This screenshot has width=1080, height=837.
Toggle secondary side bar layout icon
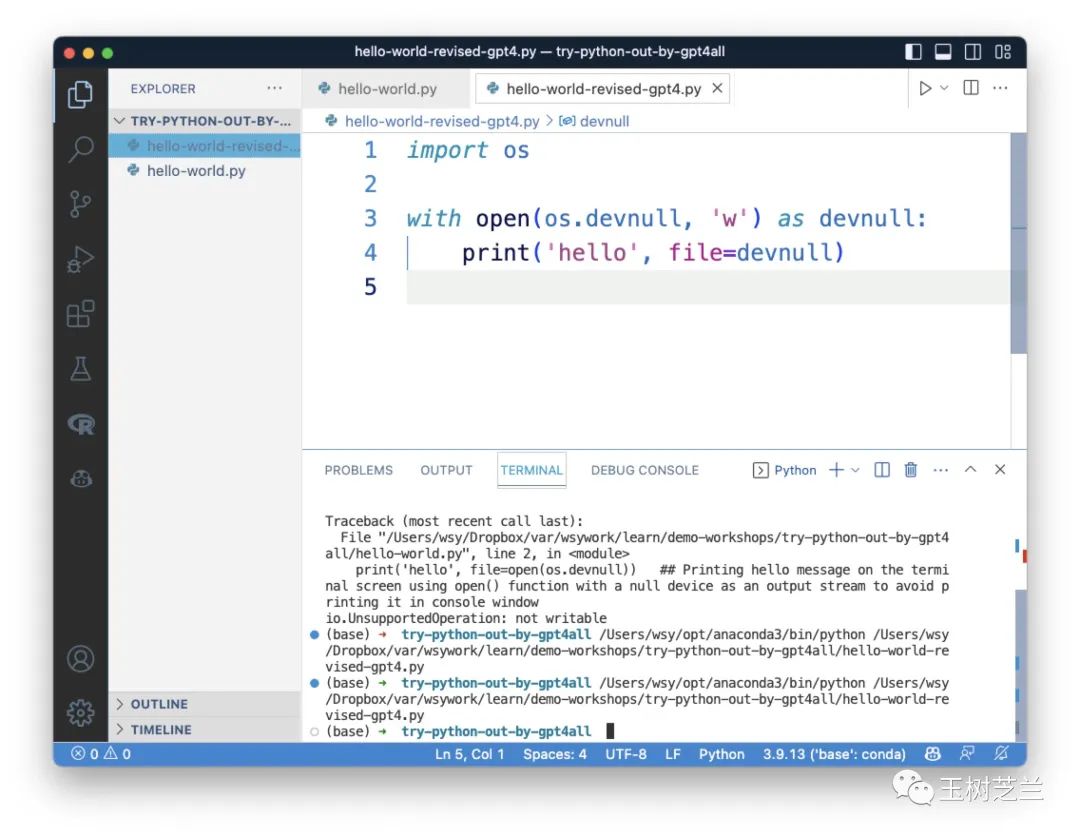(x=973, y=52)
